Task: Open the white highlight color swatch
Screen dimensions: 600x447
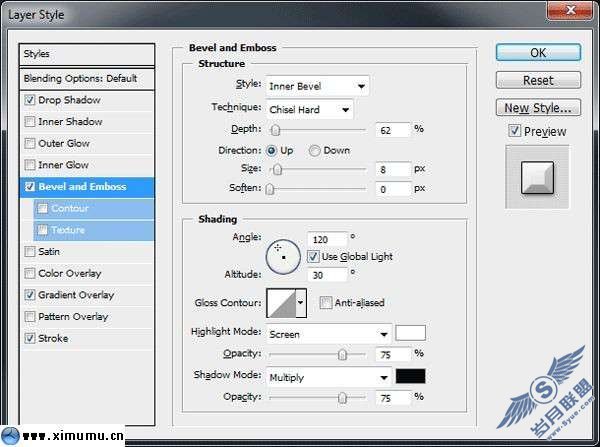Action: [410, 333]
